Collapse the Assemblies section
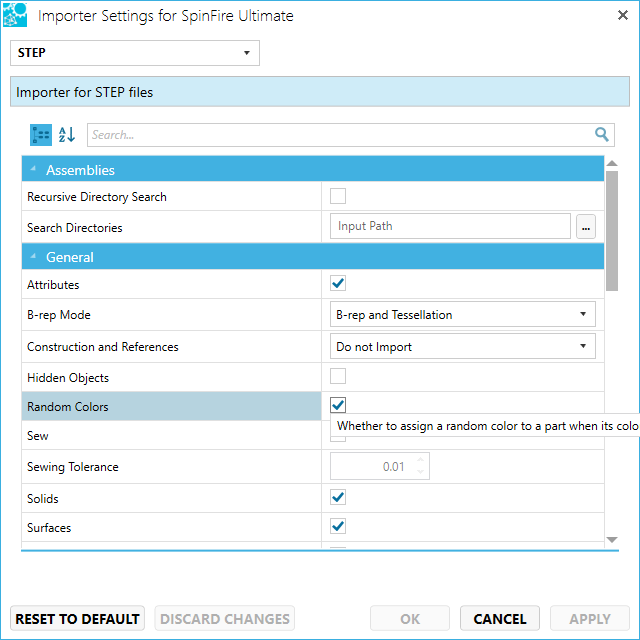Image resolution: width=640 pixels, height=640 pixels. (33, 169)
